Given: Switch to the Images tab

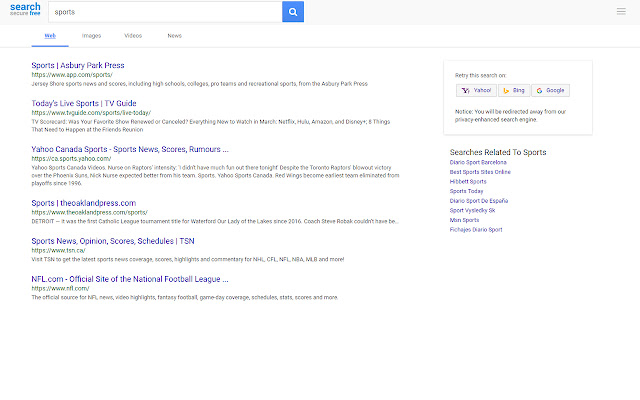Looking at the screenshot, I should pyautogui.click(x=91, y=36).
